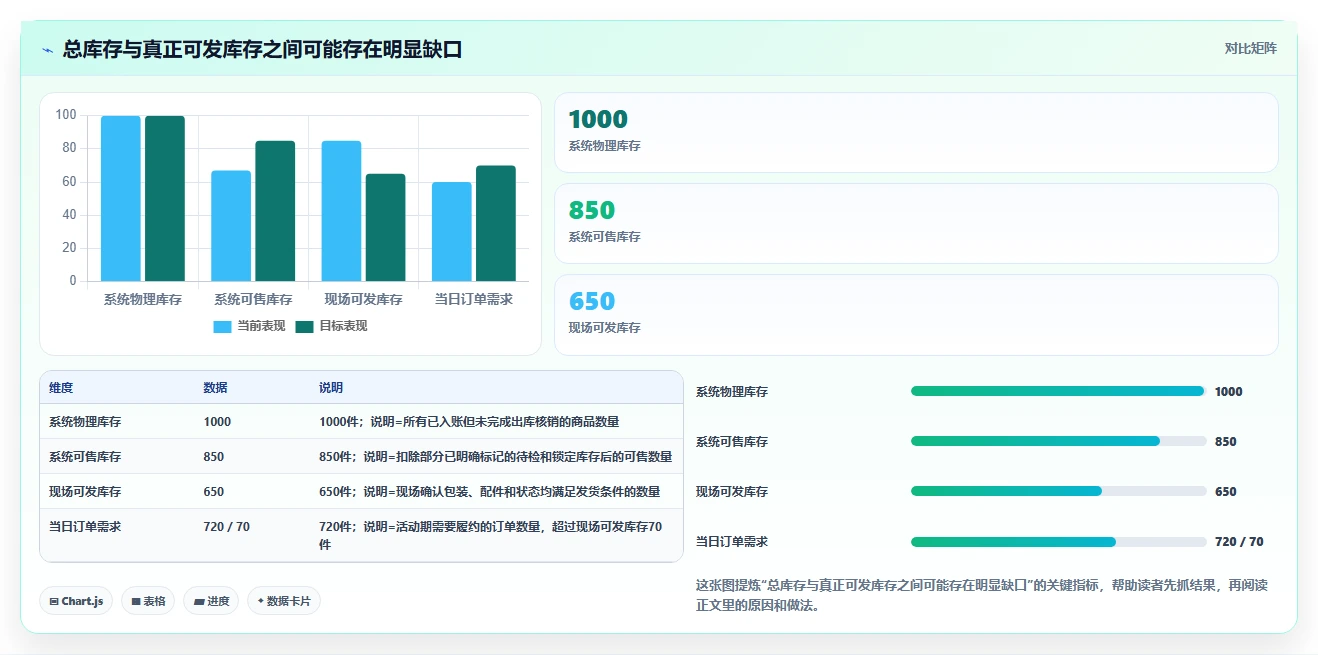
Task: Click the 系统可售库存 label in the progress list
Action: tap(732, 442)
